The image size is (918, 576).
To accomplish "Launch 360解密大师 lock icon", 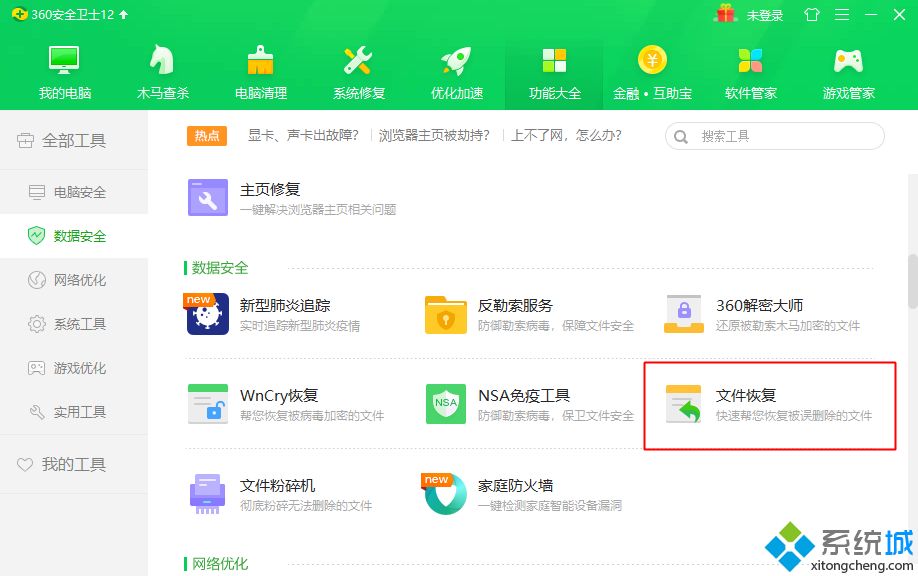I will [x=684, y=314].
